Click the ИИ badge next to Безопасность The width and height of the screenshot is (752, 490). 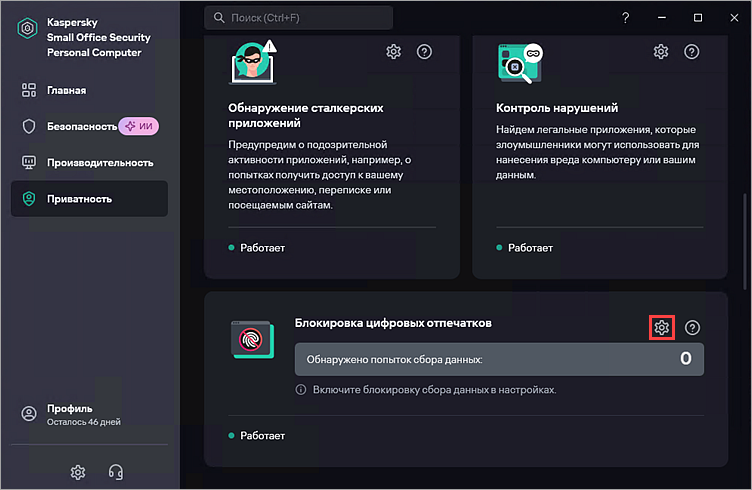click(139, 126)
